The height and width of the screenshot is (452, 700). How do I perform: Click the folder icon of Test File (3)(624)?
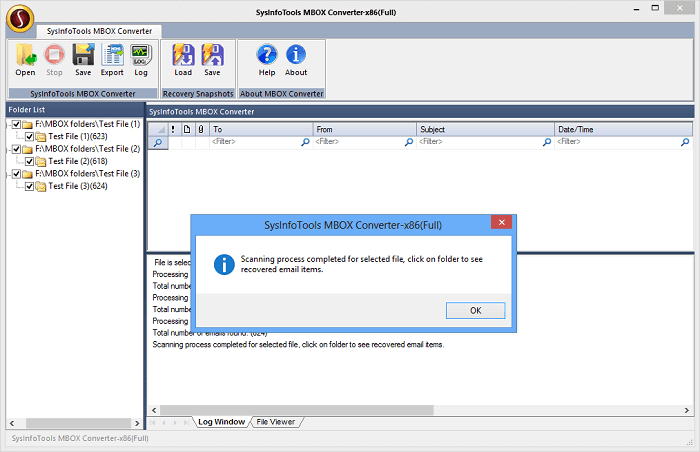pos(41,186)
